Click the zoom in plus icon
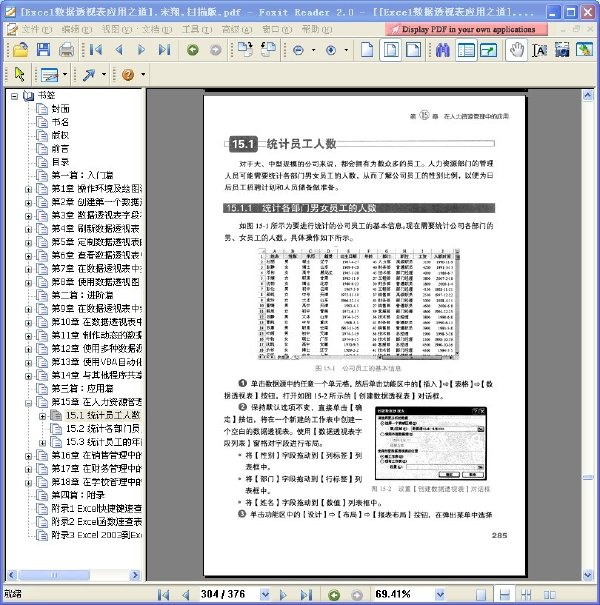The height and width of the screenshot is (605, 600). click(x=331, y=50)
